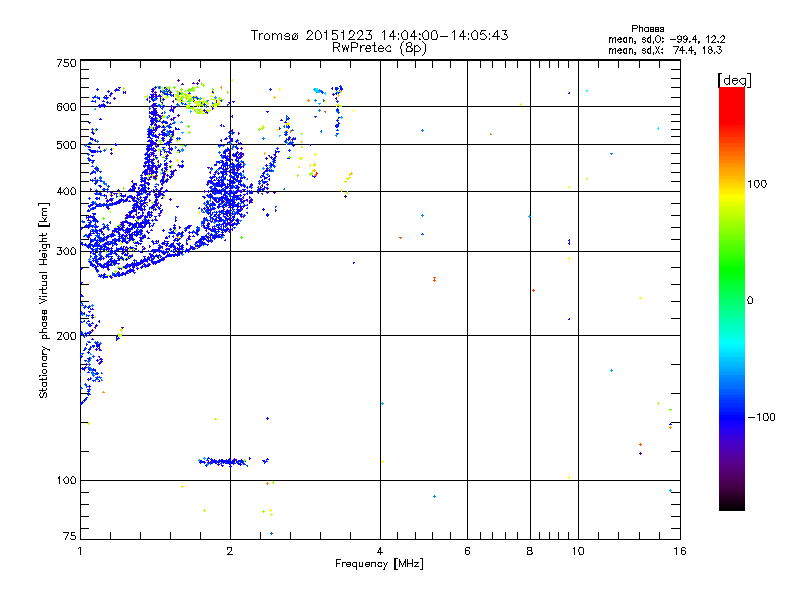The width and height of the screenshot is (800, 600).
Task: Click x-axis tick label '8'
Action: 530,551
